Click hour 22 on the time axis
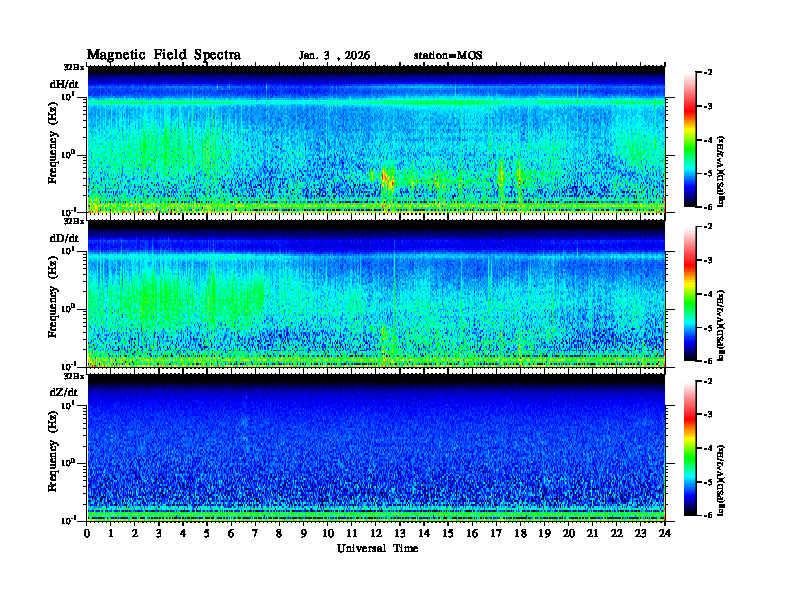 pyautogui.click(x=616, y=534)
